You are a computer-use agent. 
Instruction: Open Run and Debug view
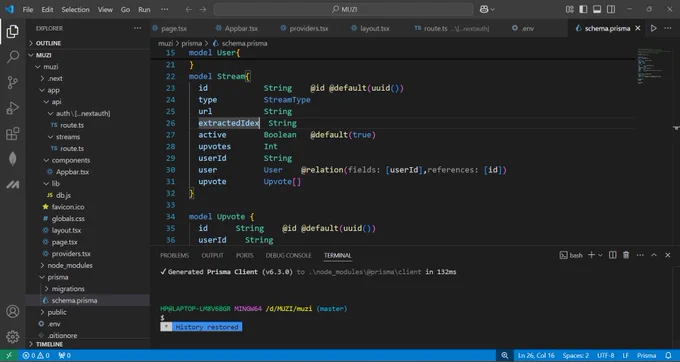click(x=13, y=108)
